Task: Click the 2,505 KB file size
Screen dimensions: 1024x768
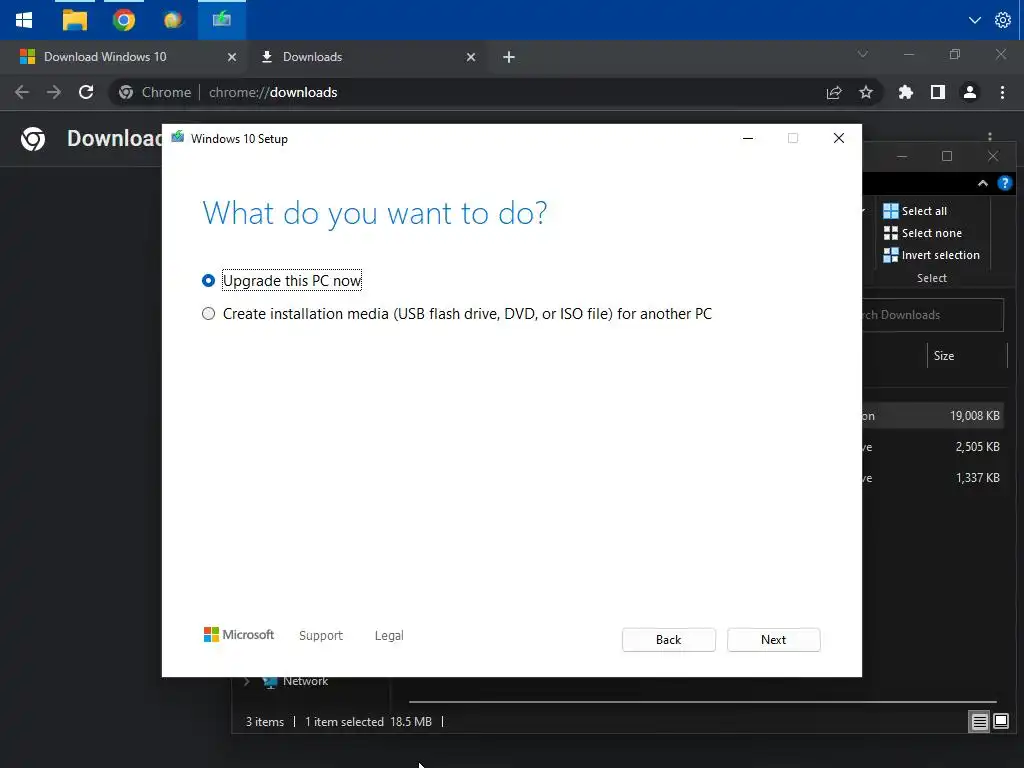Action: 978,447
